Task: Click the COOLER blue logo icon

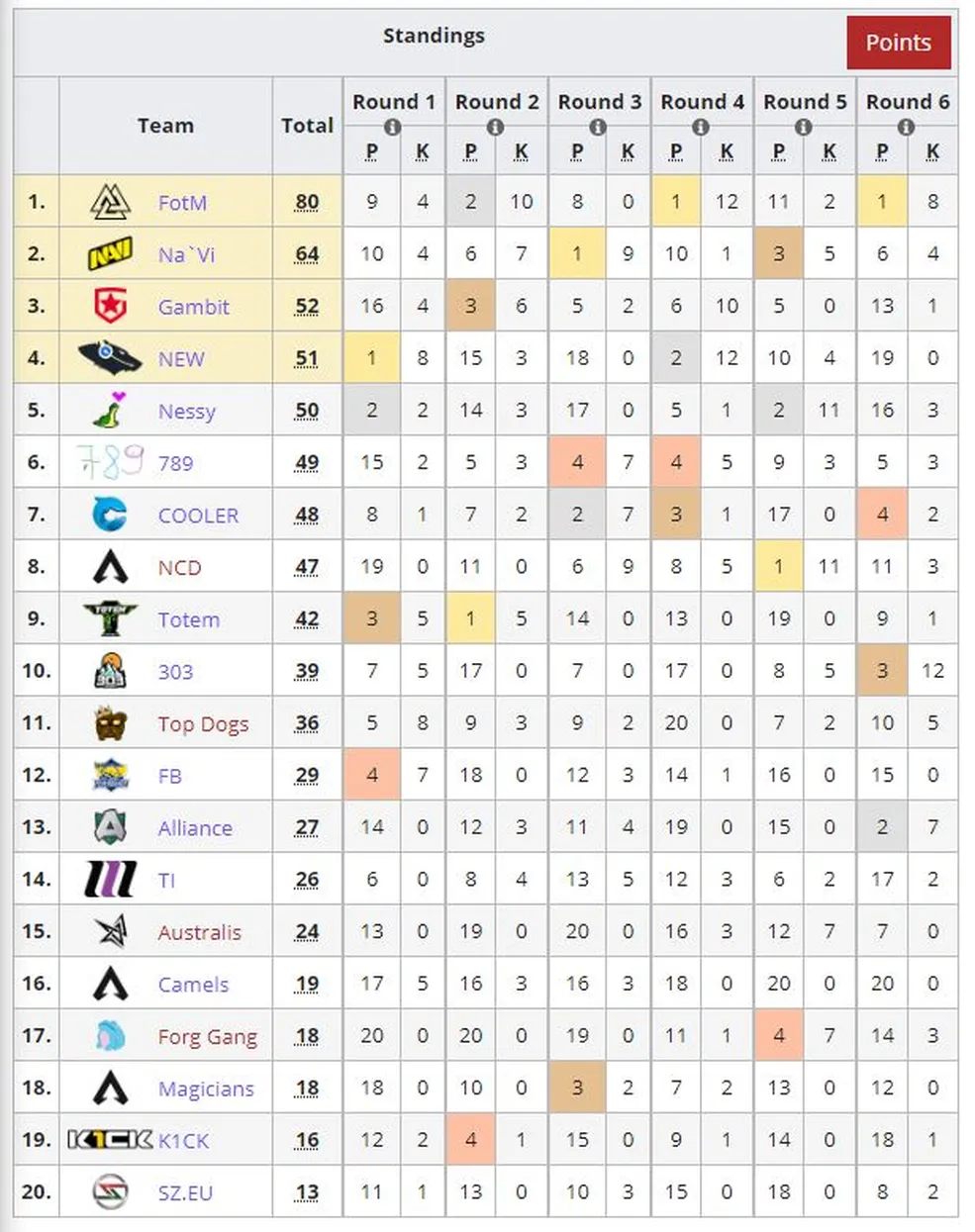Action: point(110,515)
